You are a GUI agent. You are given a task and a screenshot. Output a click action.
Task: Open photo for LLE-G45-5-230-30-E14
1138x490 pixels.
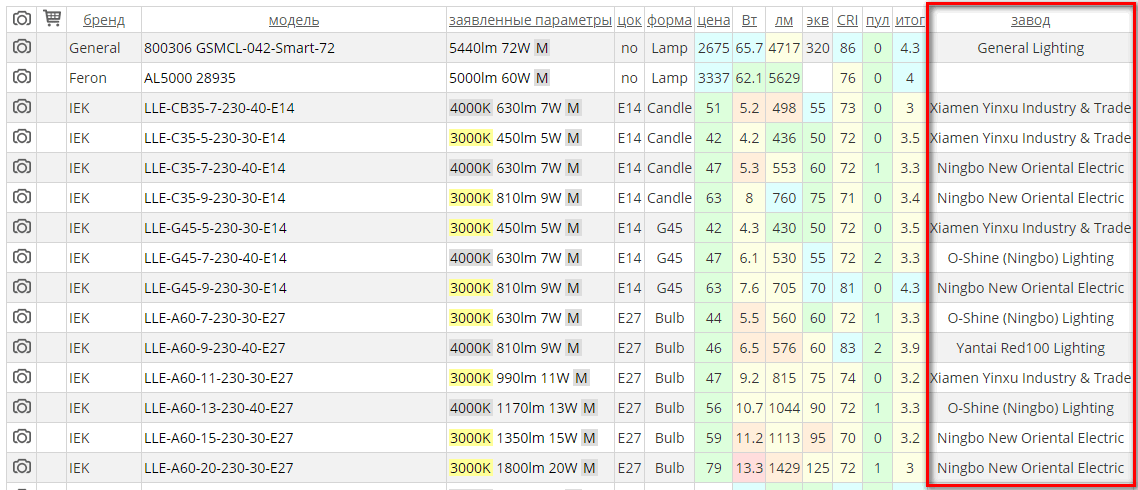[x=22, y=228]
